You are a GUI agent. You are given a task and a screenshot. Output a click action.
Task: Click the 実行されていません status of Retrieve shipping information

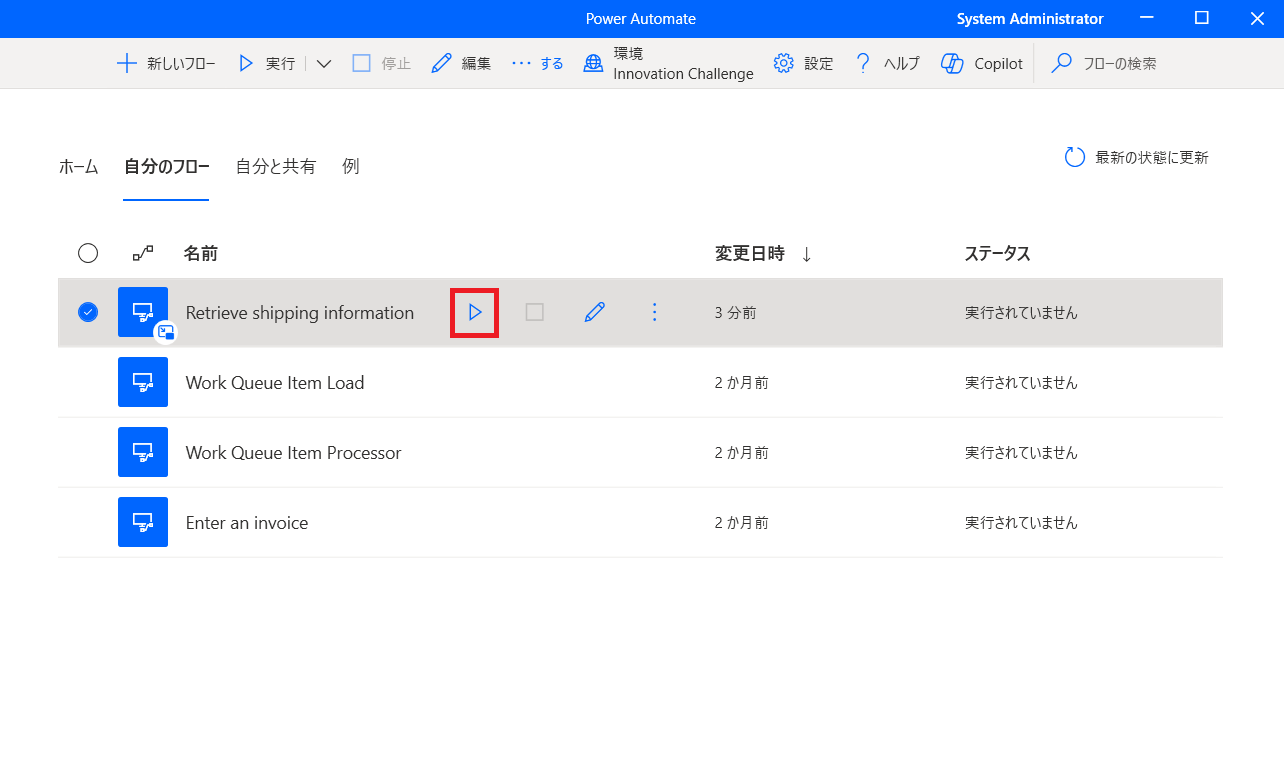(1021, 313)
